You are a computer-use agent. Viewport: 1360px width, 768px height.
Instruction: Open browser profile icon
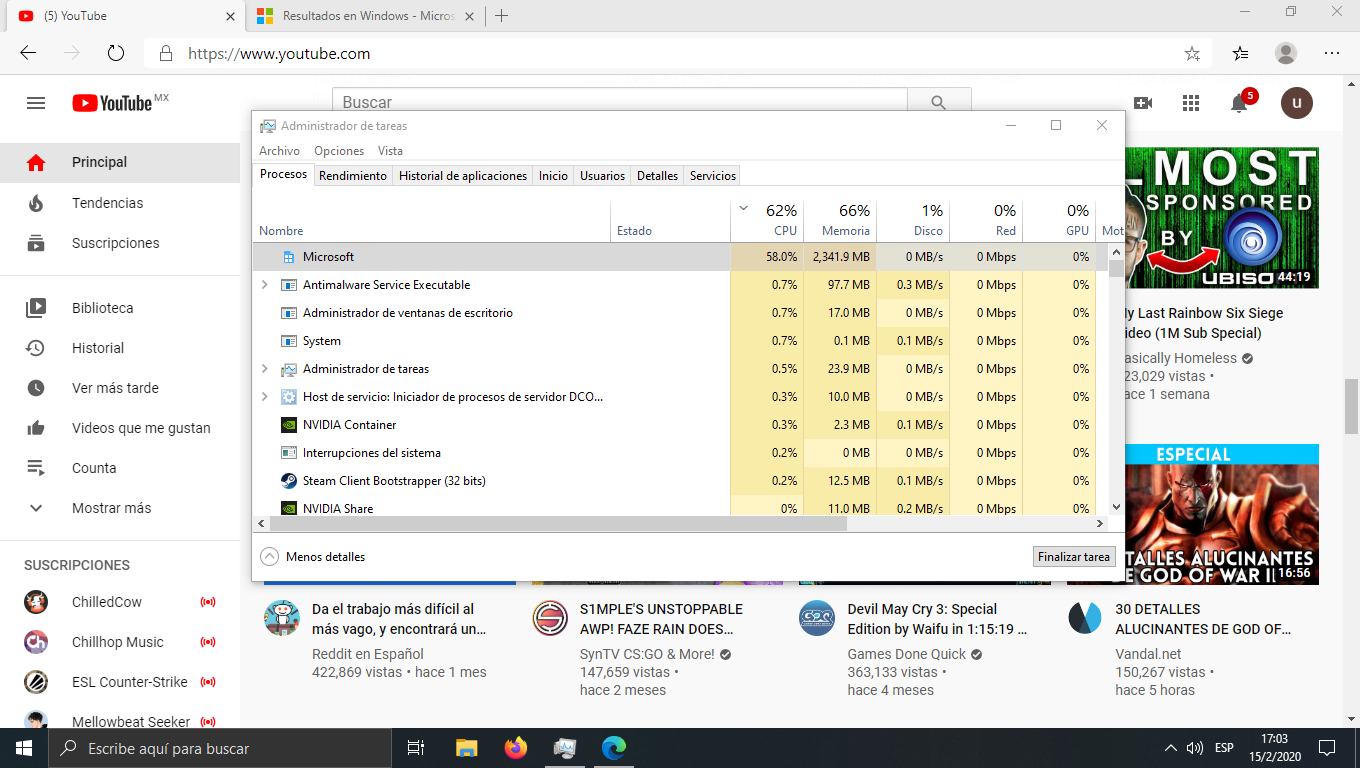pyautogui.click(x=1286, y=54)
